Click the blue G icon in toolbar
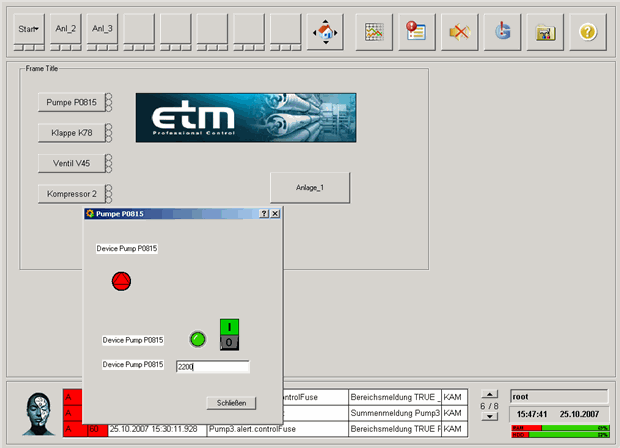Viewport: 620px width, 448px height. (503, 31)
